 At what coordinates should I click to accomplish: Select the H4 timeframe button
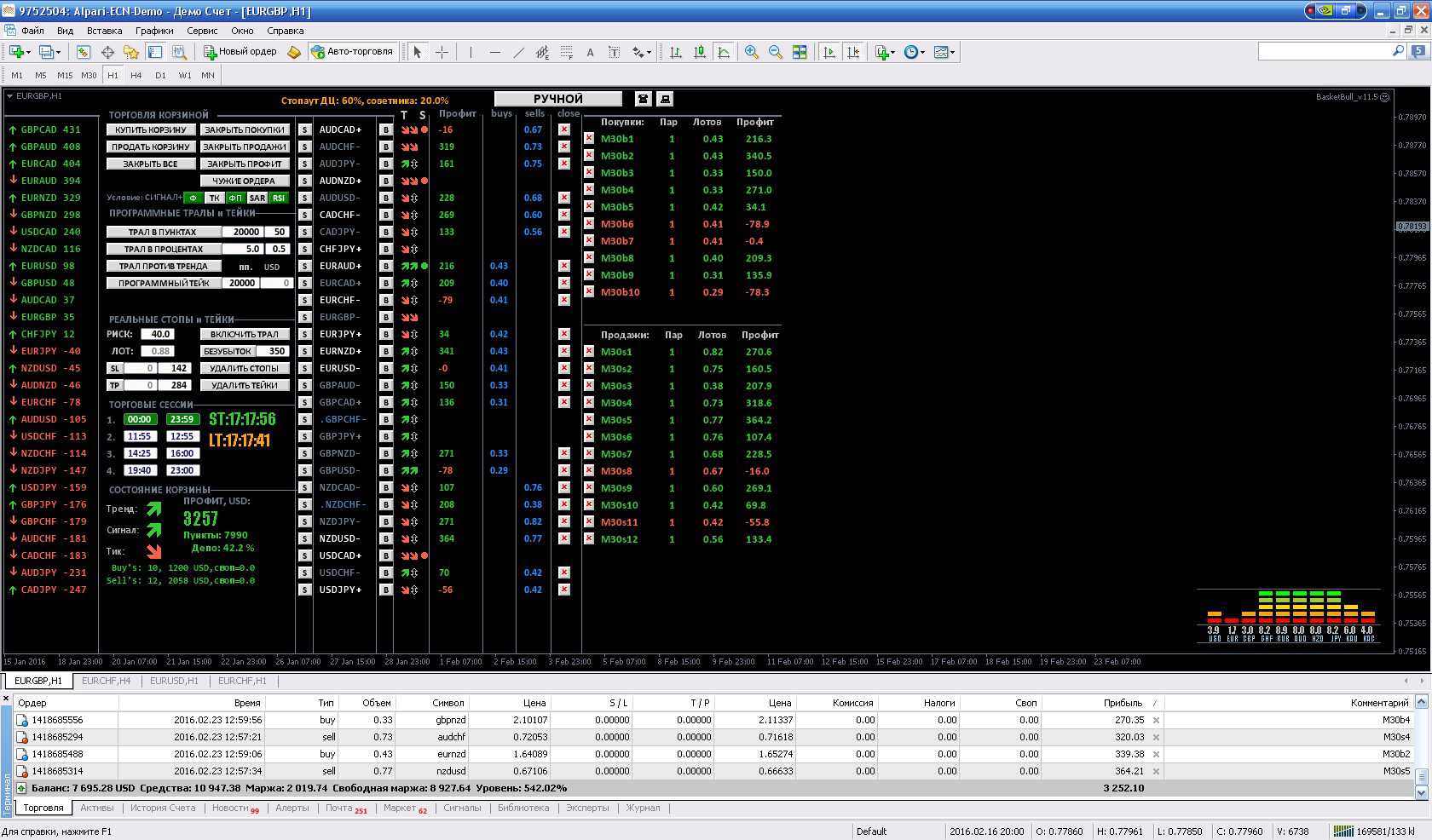click(x=136, y=75)
